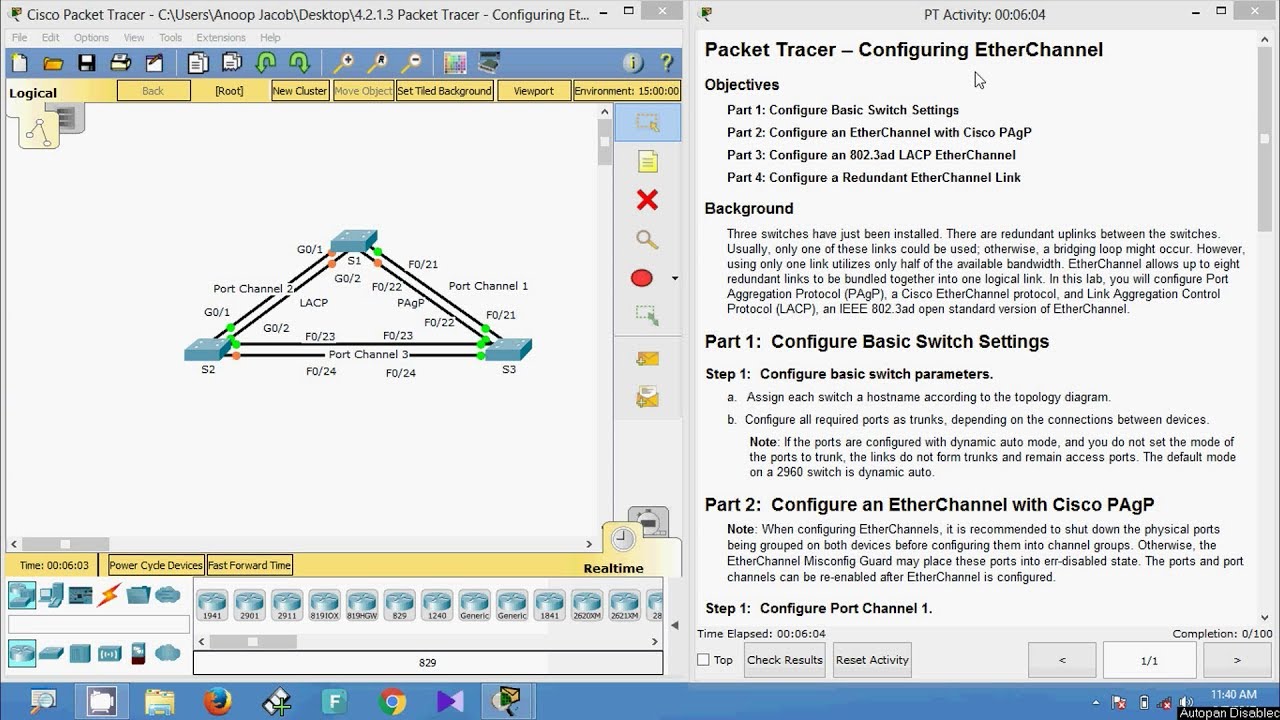The height and width of the screenshot is (720, 1280).
Task: Open the Extensions menu
Action: click(221, 38)
